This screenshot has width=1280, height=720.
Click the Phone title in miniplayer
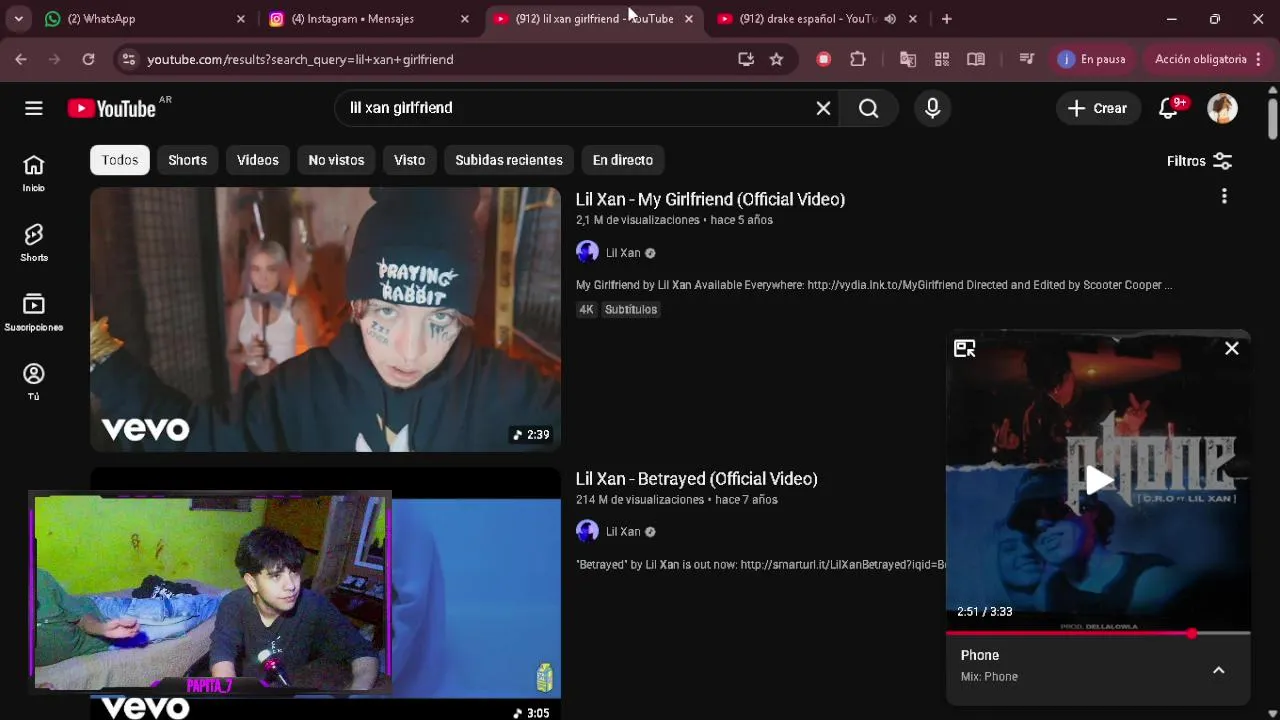[x=980, y=655]
